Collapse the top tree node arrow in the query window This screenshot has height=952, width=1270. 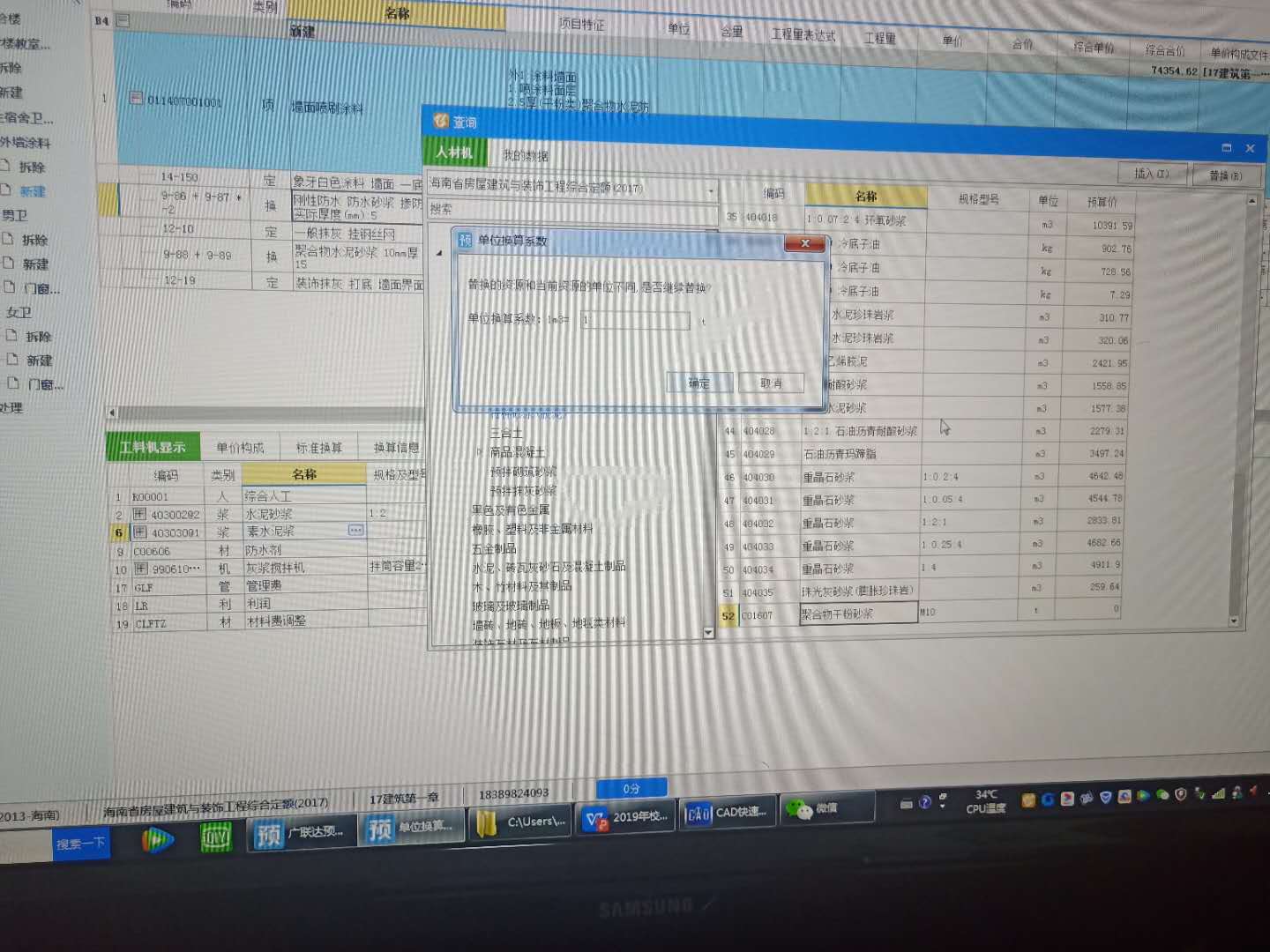[x=439, y=253]
